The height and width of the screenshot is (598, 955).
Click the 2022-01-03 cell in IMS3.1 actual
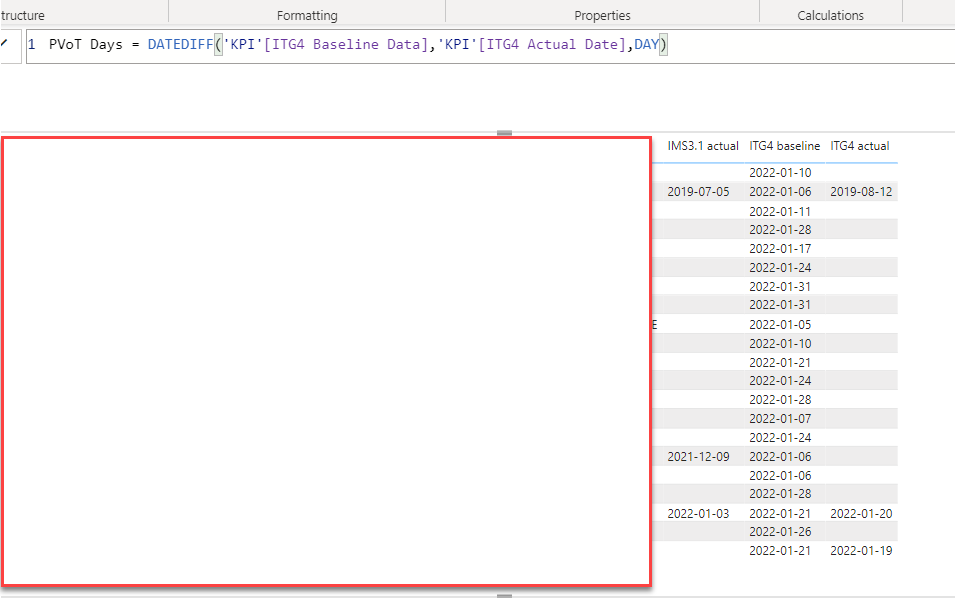point(698,513)
